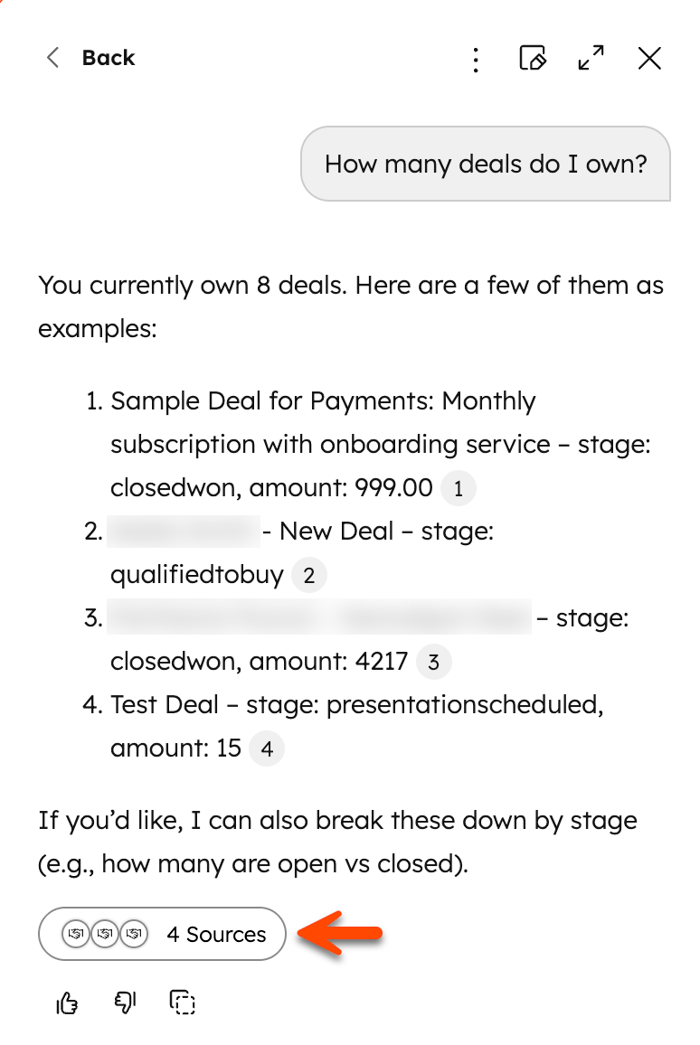Close the assistant panel

(649, 58)
